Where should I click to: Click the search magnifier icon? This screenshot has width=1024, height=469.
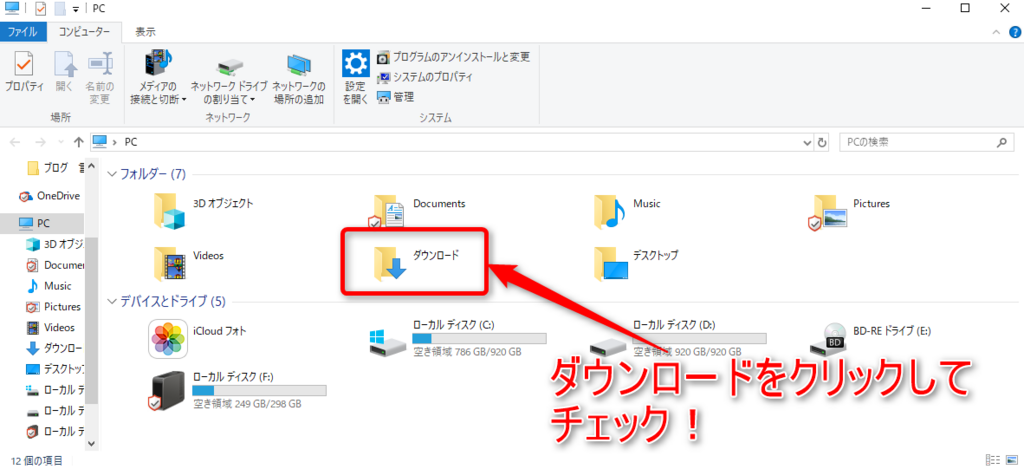pos(1002,142)
